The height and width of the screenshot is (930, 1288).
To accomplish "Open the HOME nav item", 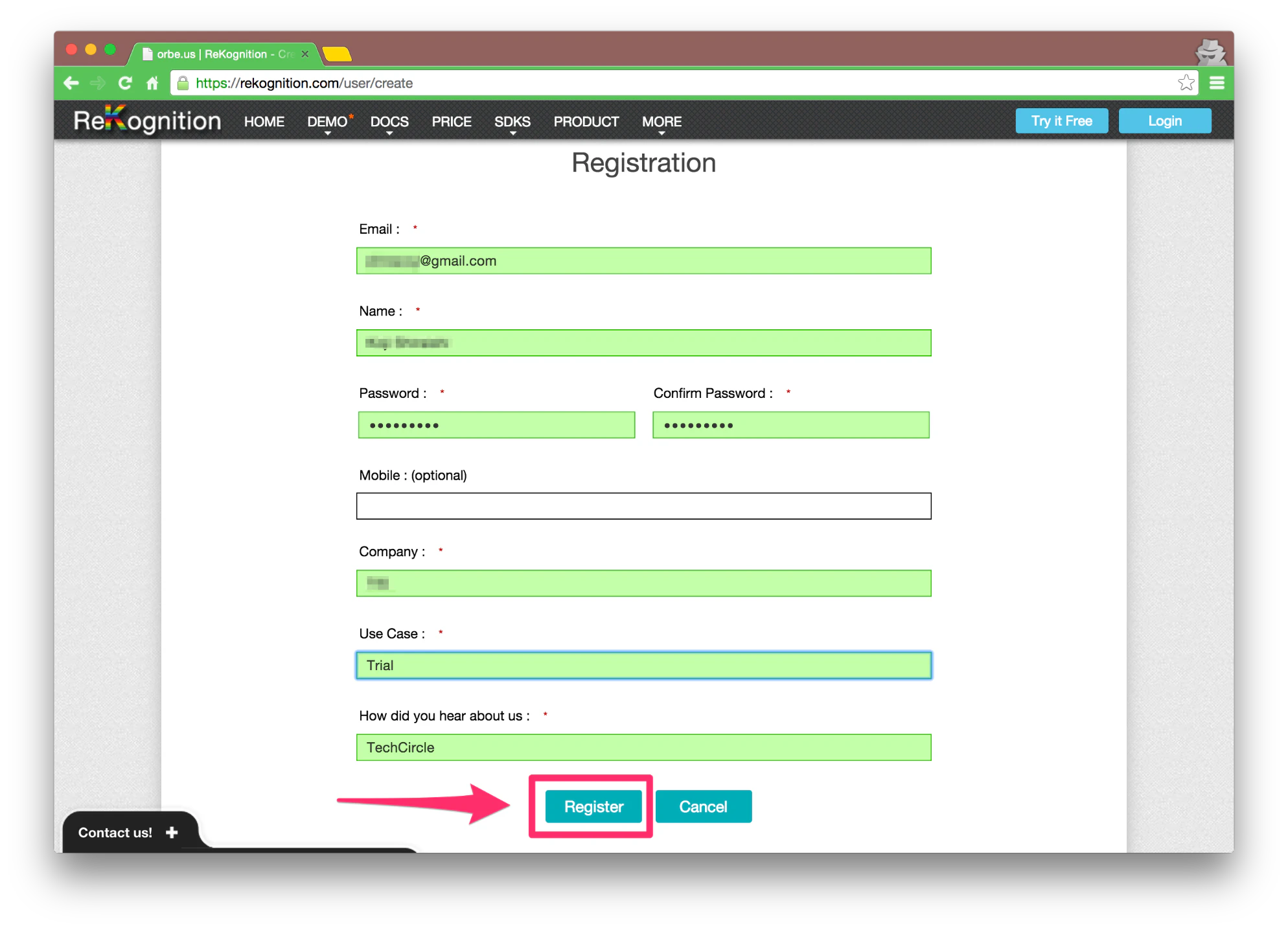I will click(264, 122).
